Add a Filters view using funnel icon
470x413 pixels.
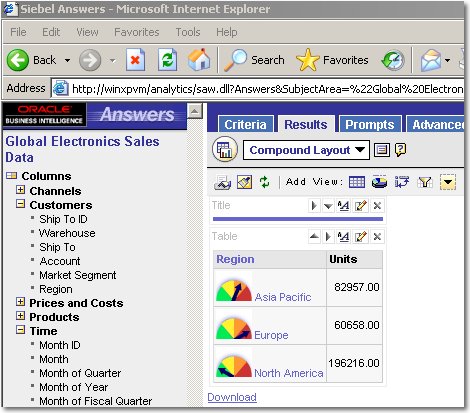[425, 182]
